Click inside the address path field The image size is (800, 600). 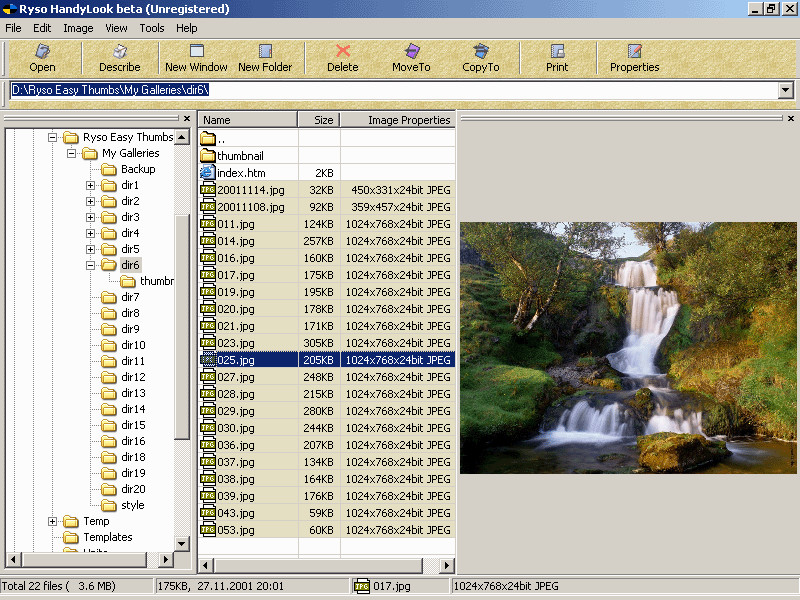(393, 90)
